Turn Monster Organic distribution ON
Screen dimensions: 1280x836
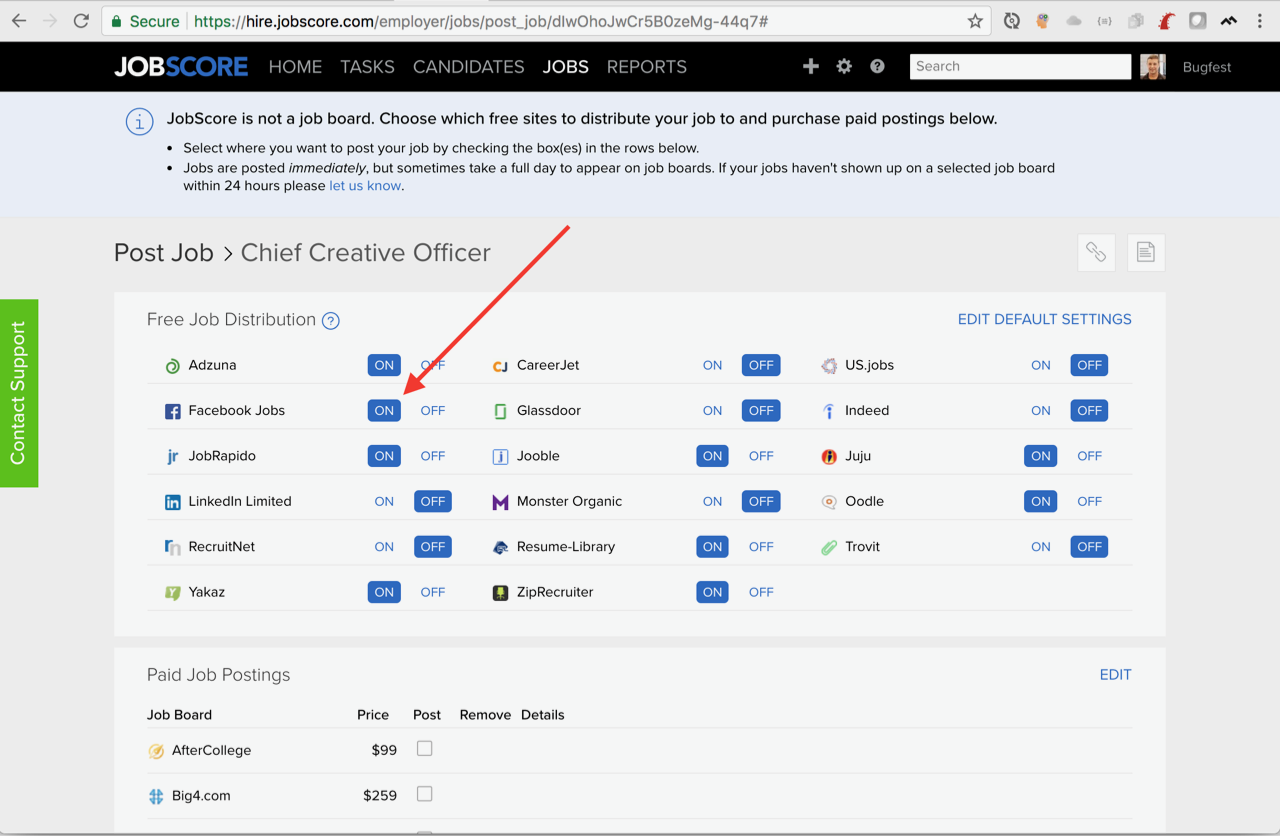[712, 501]
